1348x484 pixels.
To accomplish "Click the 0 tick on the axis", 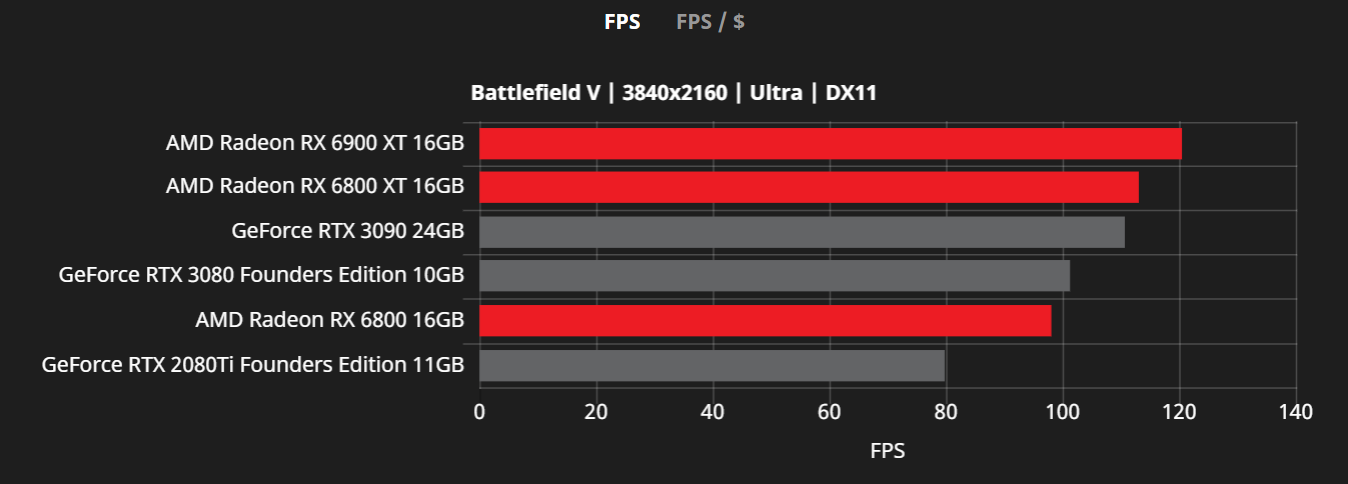I will click(480, 412).
